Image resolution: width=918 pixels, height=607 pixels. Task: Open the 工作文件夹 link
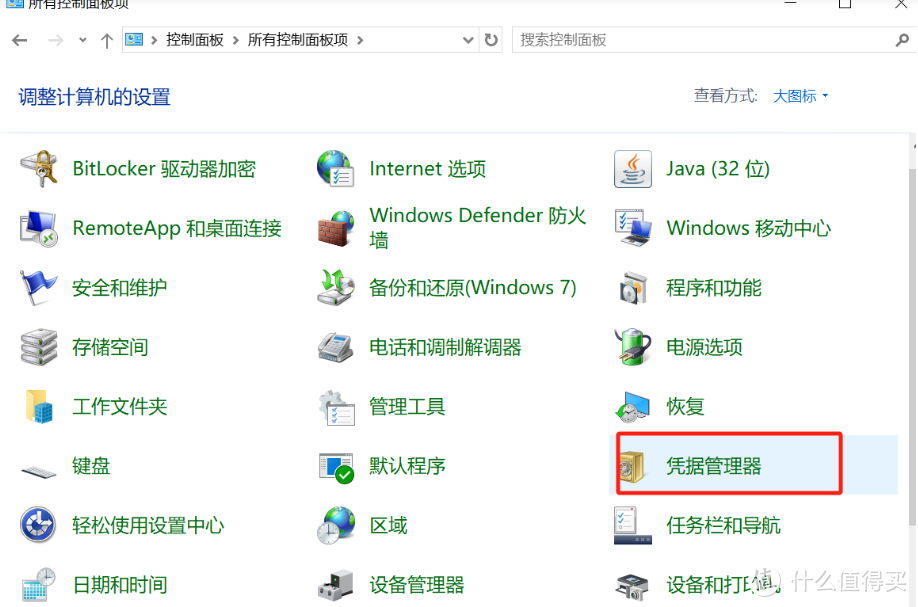tap(119, 406)
